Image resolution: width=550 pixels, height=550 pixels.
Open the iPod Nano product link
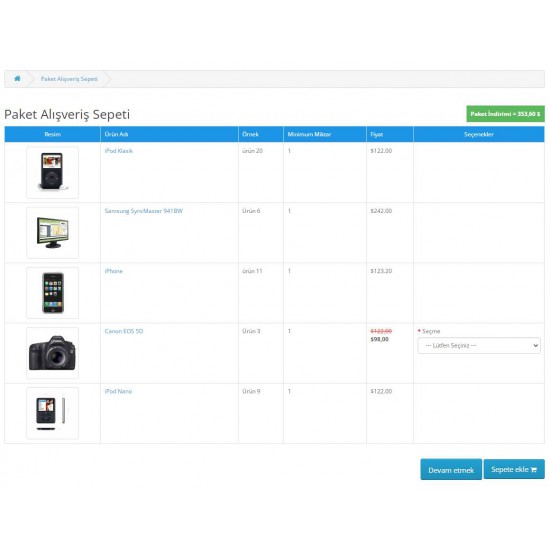pyautogui.click(x=118, y=391)
